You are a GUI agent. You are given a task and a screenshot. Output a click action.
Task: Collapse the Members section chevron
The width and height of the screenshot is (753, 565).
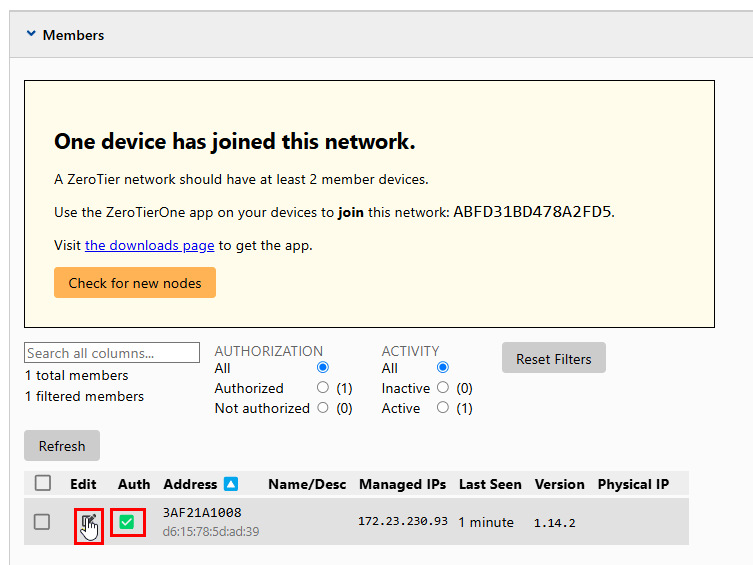coord(31,35)
